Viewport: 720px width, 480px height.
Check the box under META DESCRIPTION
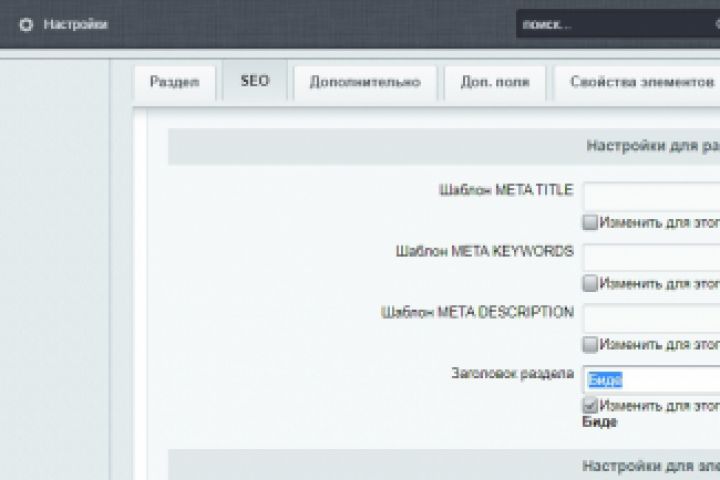(590, 344)
